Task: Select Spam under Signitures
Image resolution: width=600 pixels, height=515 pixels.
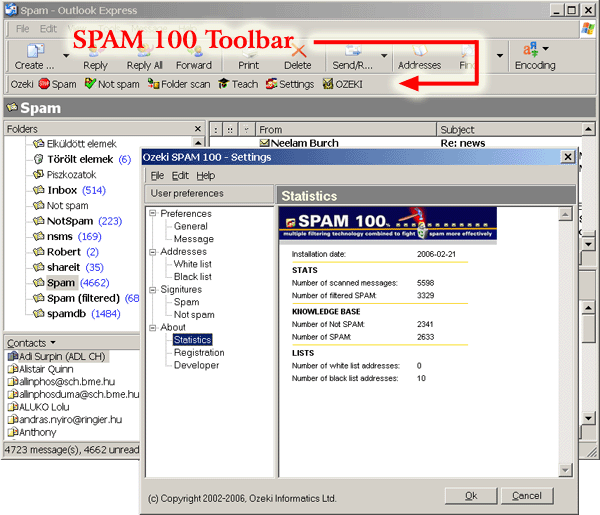Action: pos(186,302)
